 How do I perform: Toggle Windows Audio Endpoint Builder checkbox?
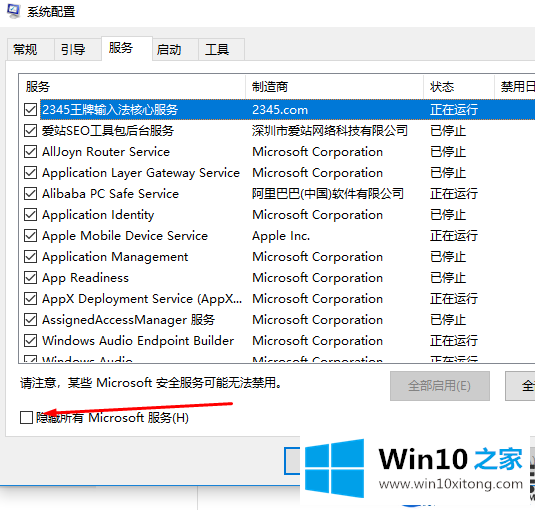coord(30,340)
